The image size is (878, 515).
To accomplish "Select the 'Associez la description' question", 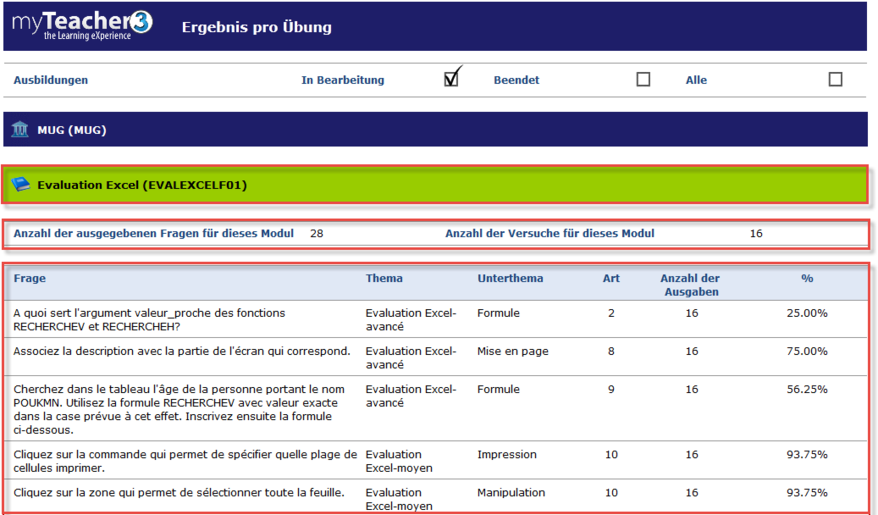I will pos(181,351).
